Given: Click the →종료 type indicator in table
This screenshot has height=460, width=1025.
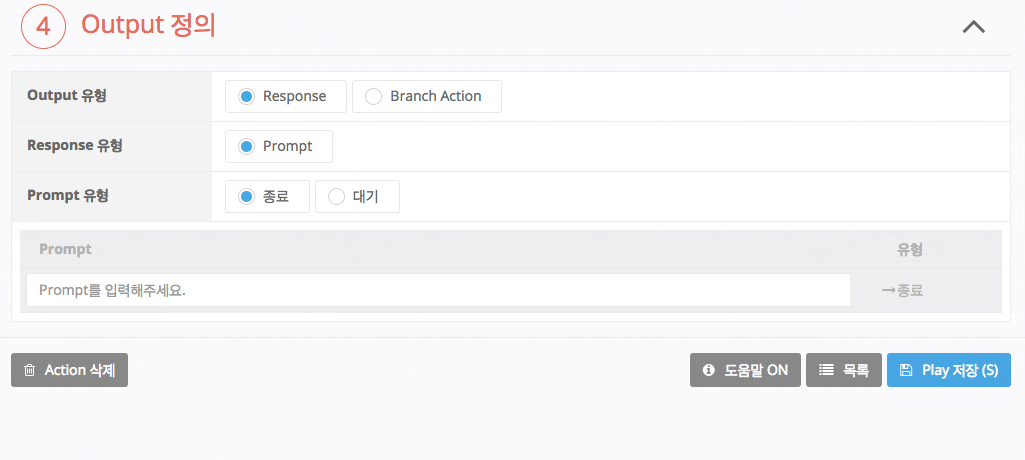Looking at the screenshot, I should [x=902, y=291].
